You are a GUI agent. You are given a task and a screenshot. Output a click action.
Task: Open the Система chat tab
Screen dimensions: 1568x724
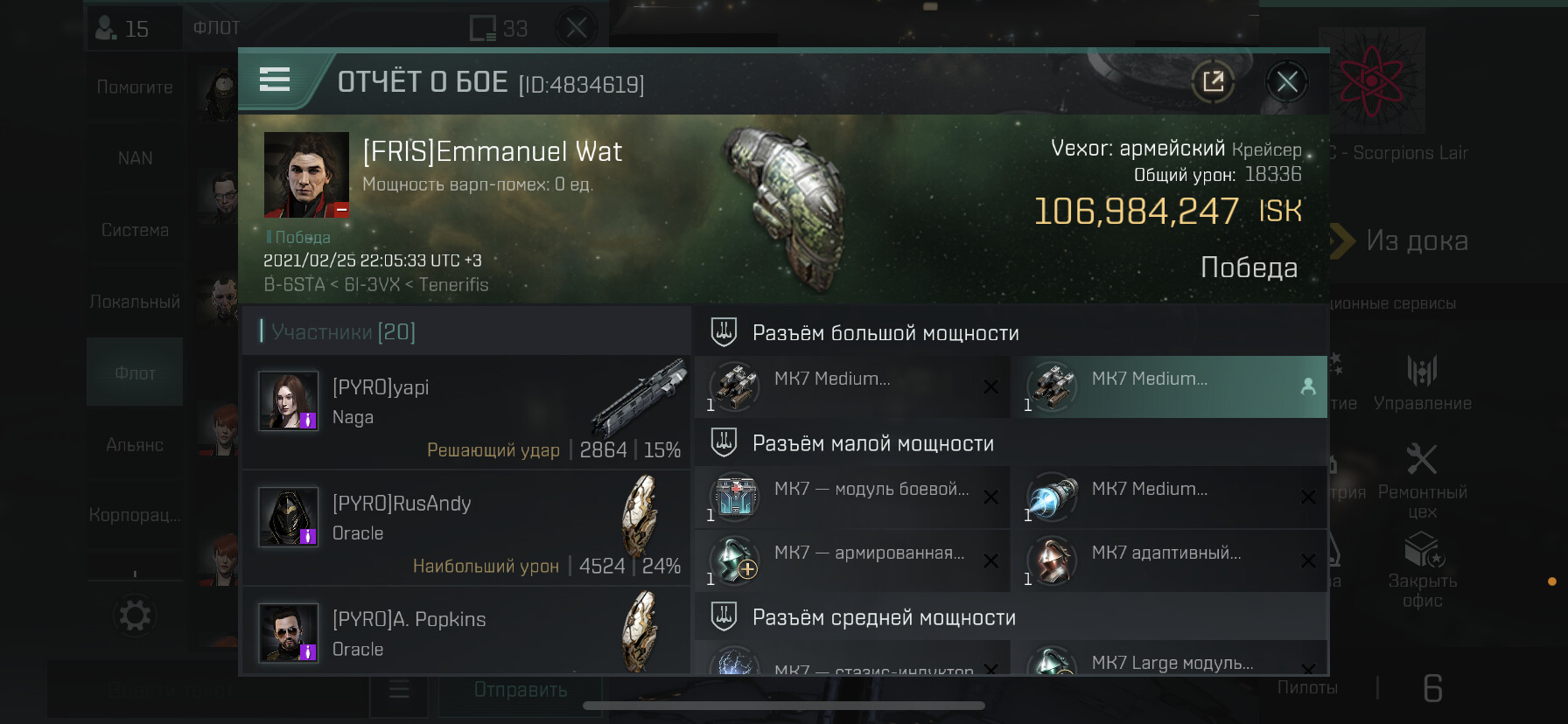(x=135, y=230)
